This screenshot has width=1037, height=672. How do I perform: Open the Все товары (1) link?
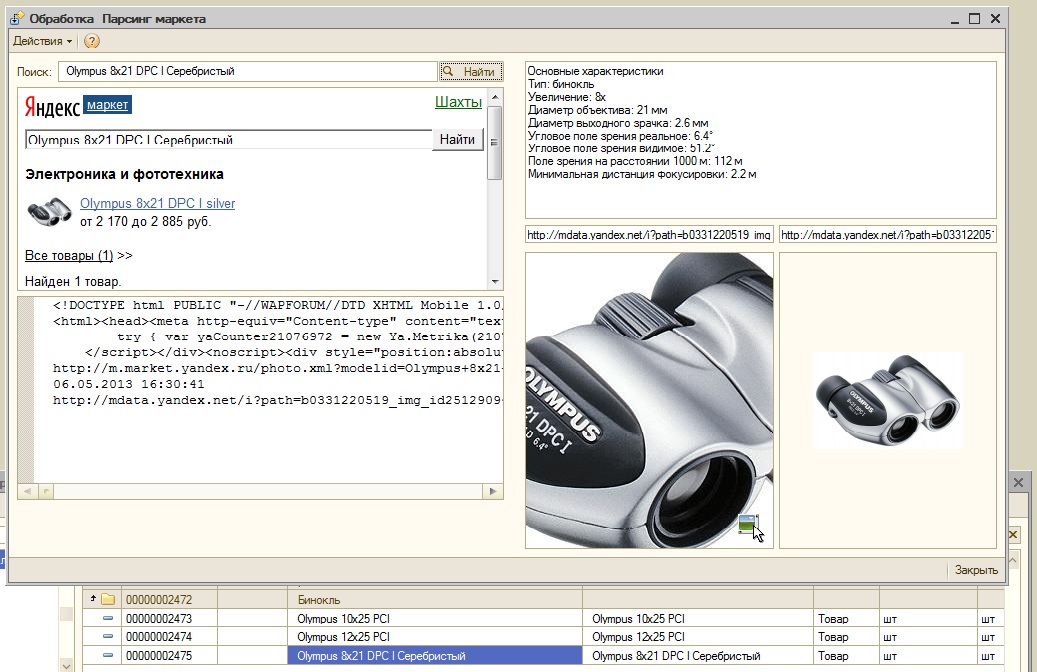(x=69, y=256)
